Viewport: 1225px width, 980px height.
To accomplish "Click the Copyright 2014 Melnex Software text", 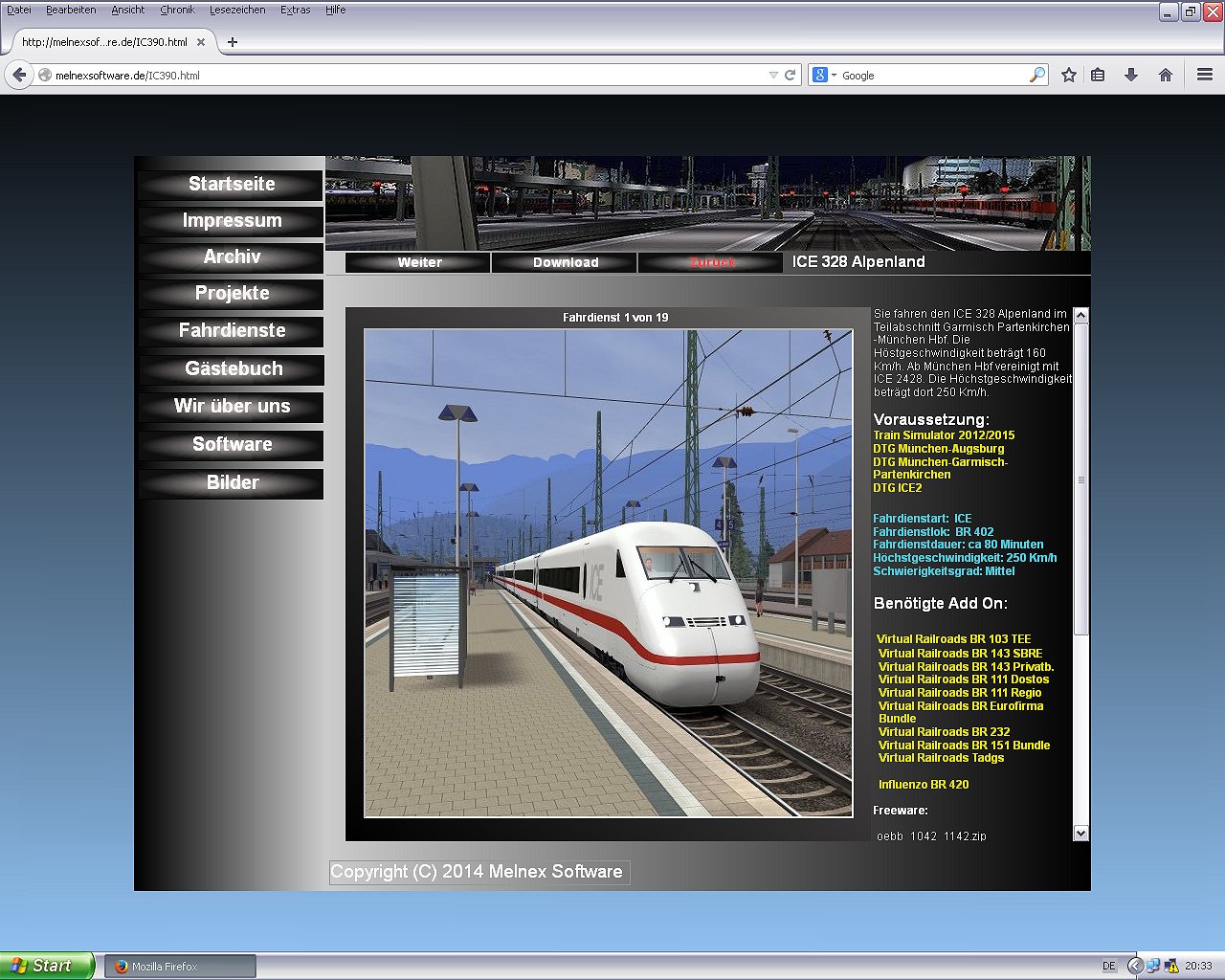I will tap(477, 872).
